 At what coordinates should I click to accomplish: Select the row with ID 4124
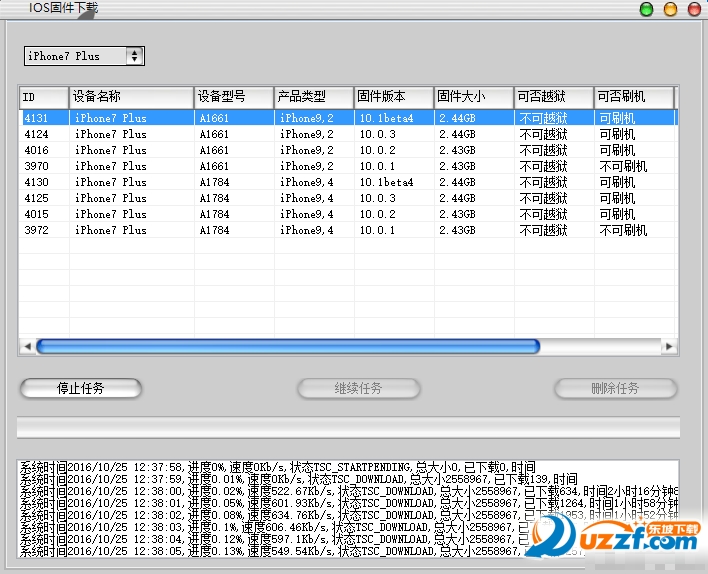pos(349,134)
